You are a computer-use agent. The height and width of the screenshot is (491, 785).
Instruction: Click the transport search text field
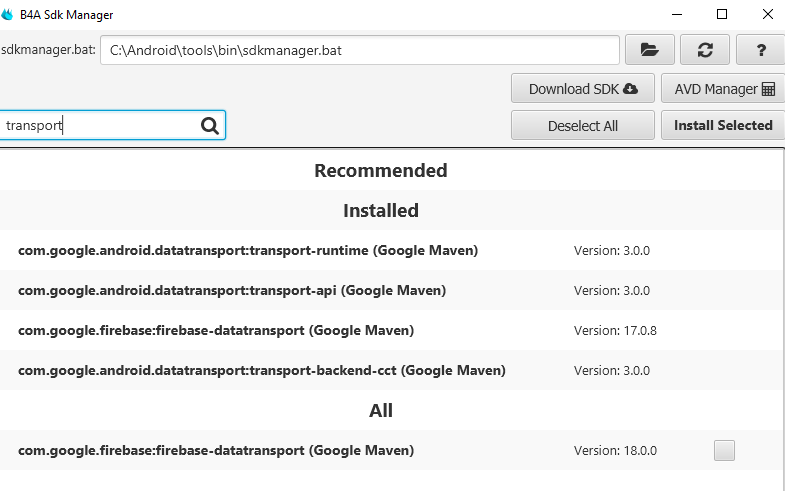(100, 125)
